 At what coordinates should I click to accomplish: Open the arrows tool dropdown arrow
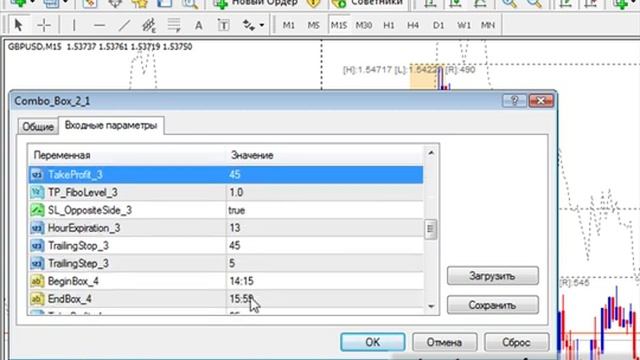262,25
